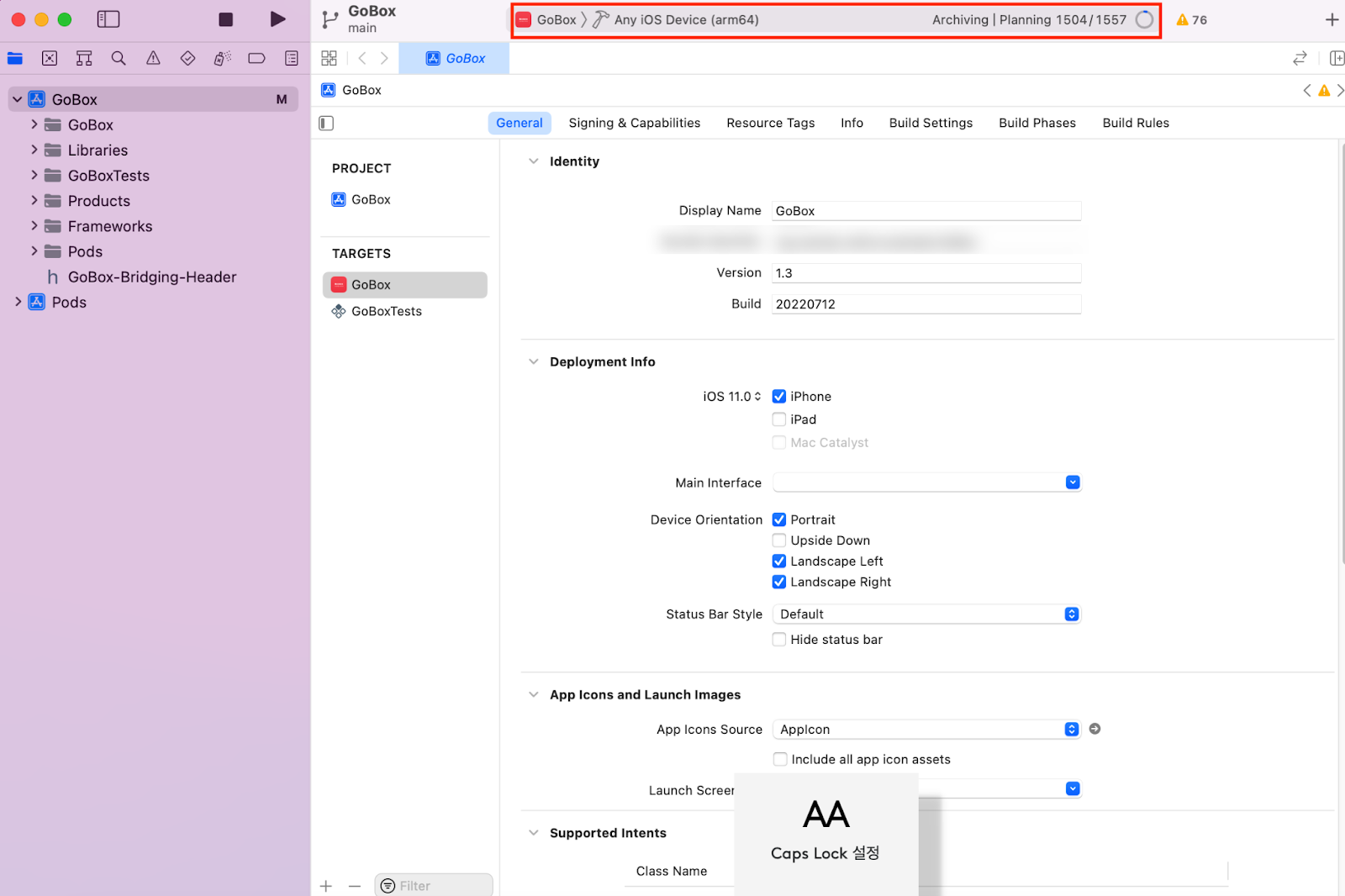Open the Report navigator
Screen dimensions: 1345x896
point(291,58)
